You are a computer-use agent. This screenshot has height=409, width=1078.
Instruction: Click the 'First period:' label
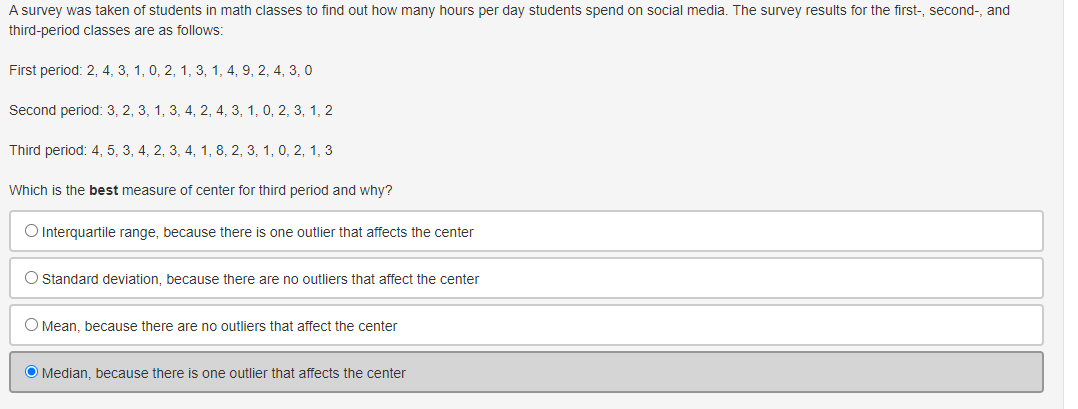click(x=45, y=71)
